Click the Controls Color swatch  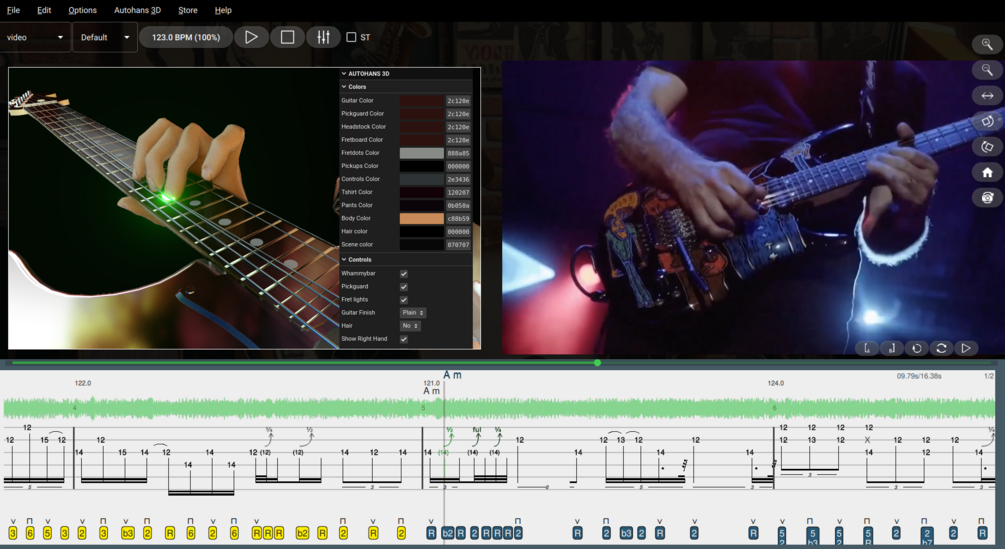coord(422,179)
